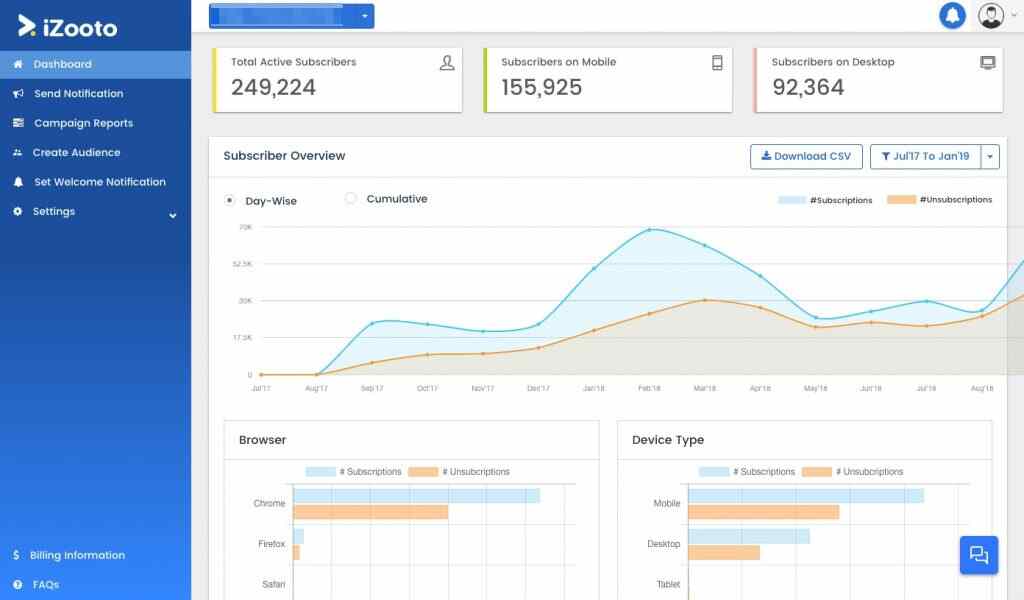1024x600 pixels.
Task: Click the notification bell icon in header
Action: pyautogui.click(x=952, y=16)
